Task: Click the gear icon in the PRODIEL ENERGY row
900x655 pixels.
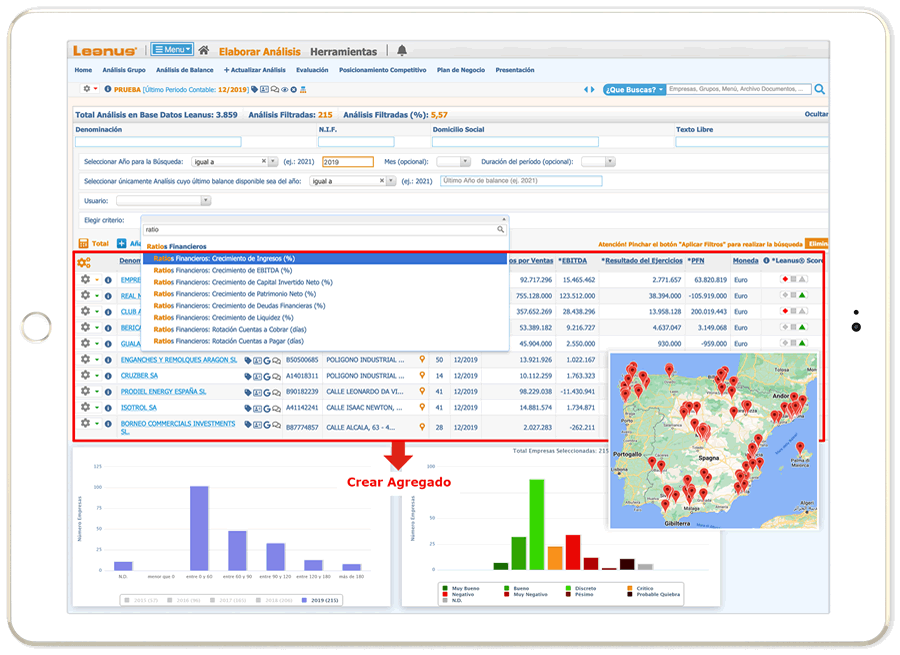Action: click(86, 391)
